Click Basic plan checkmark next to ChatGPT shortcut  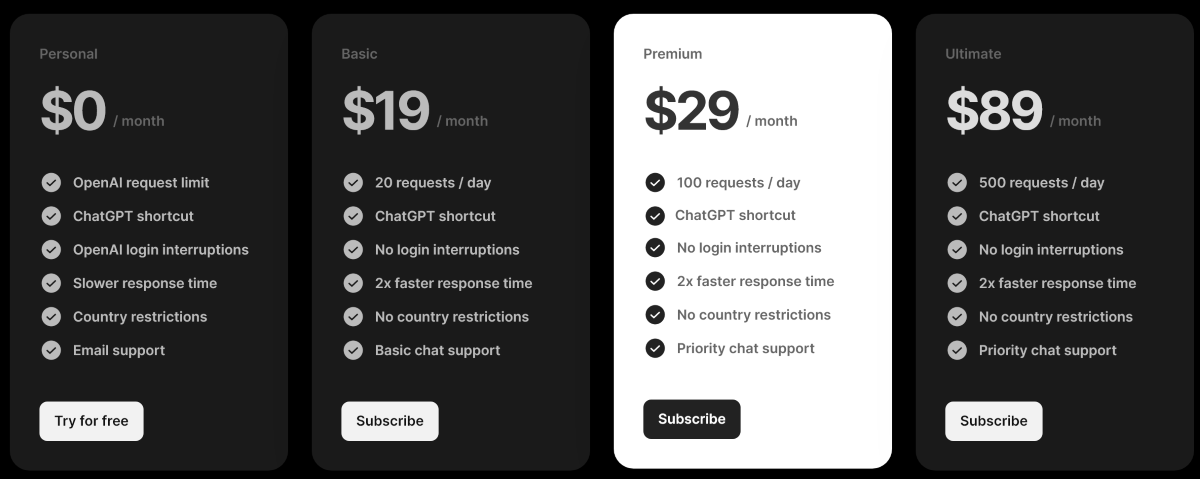point(353,216)
